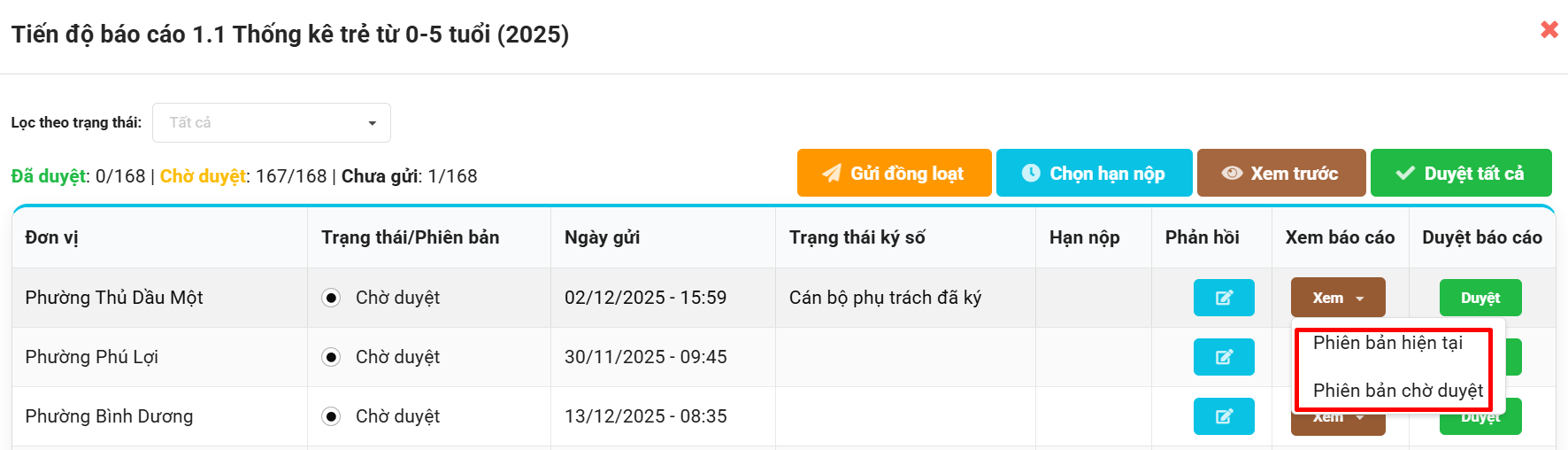This screenshot has width=1568, height=450.
Task: Close the report progress dialog
Action: pyautogui.click(x=1549, y=30)
